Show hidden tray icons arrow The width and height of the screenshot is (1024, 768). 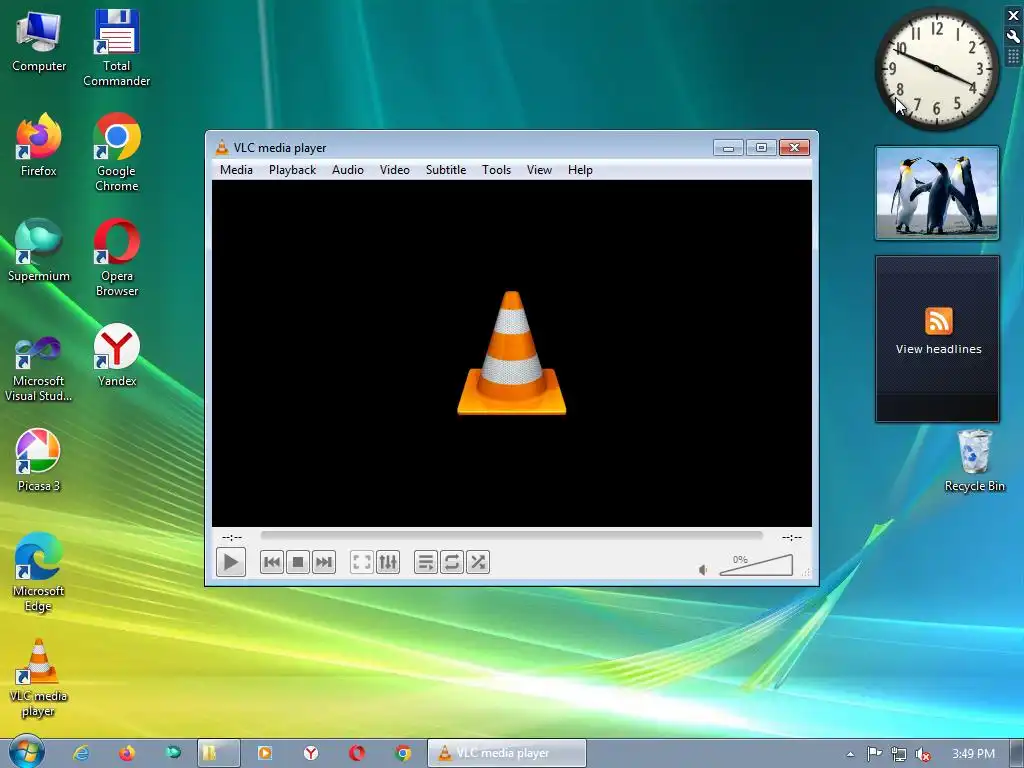pyautogui.click(x=850, y=754)
